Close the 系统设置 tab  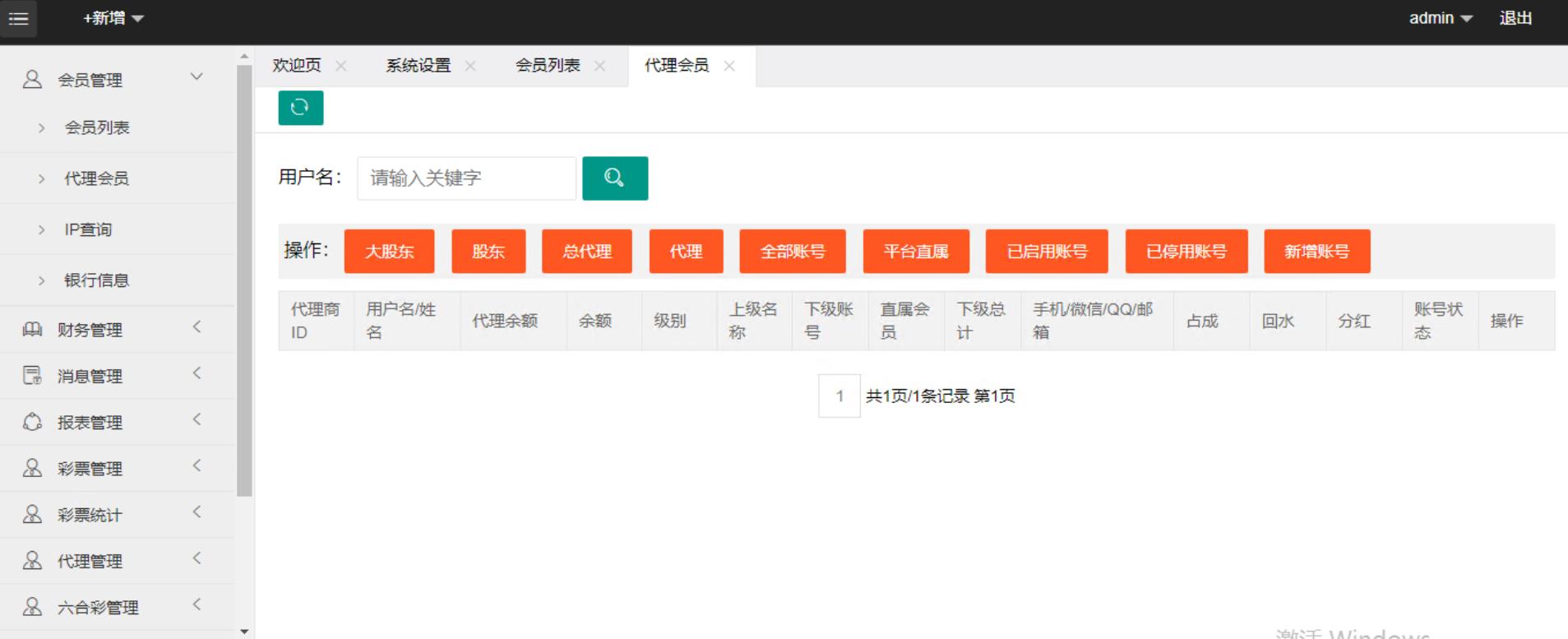click(x=470, y=66)
